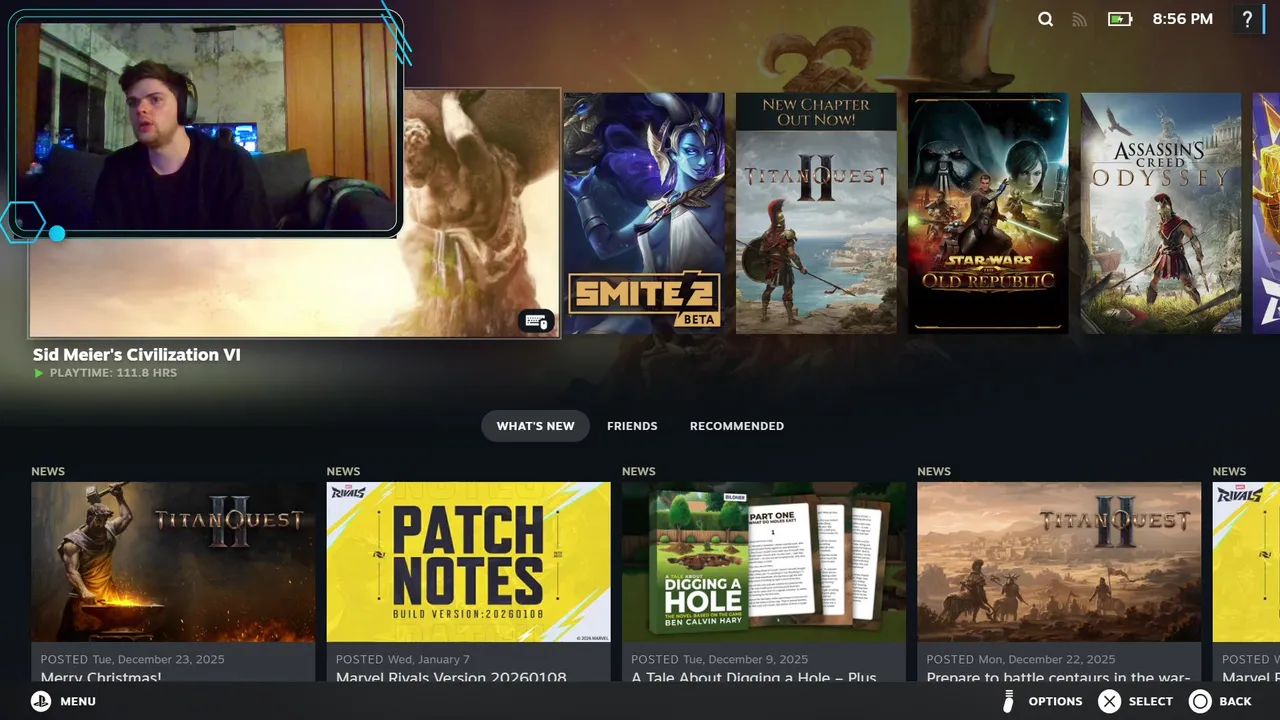1280x720 pixels.
Task: Open the search magnifier icon
Action: tap(1045, 19)
